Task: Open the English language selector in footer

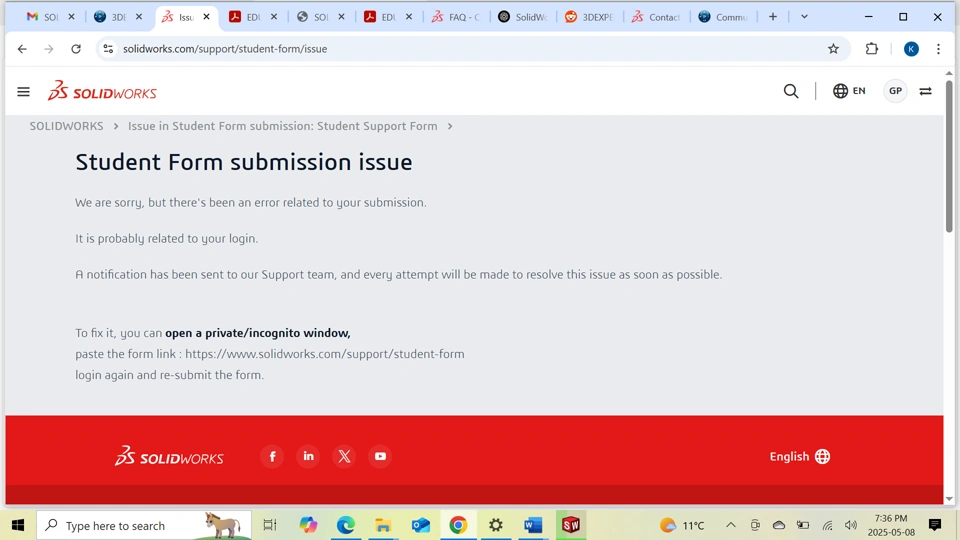Action: pyautogui.click(x=800, y=456)
